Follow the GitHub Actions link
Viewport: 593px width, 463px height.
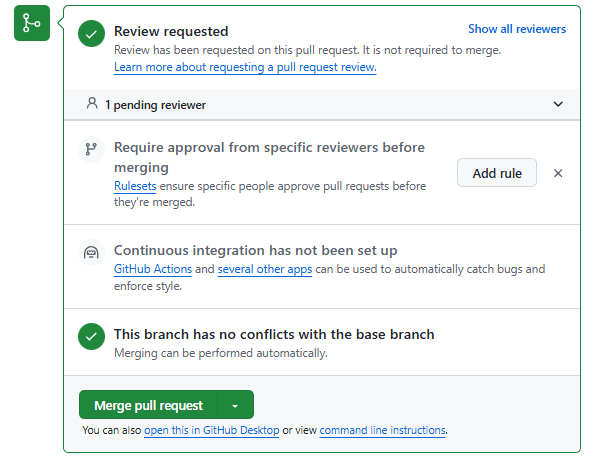[153, 269]
